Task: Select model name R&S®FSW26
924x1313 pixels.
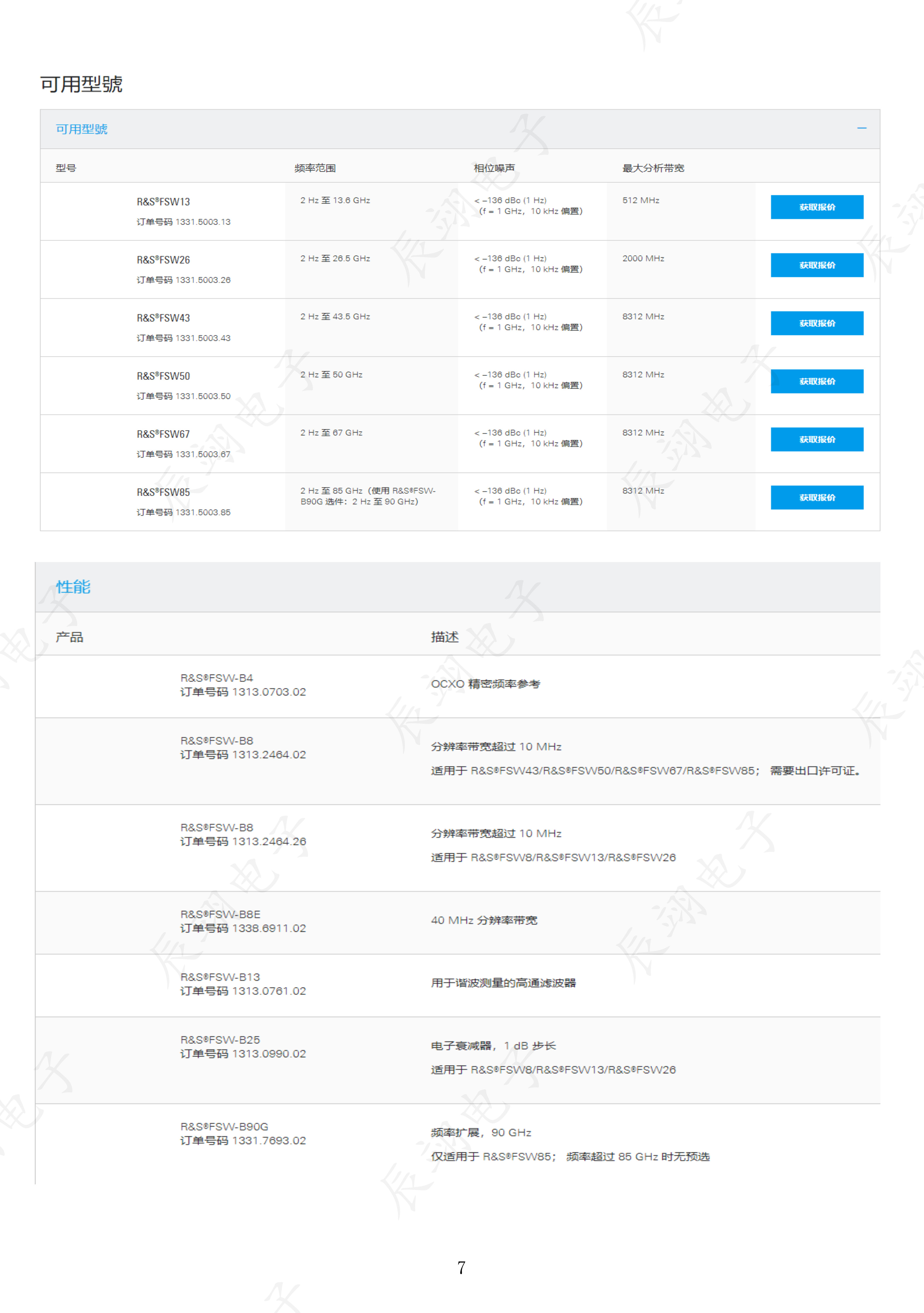Action: (x=163, y=260)
